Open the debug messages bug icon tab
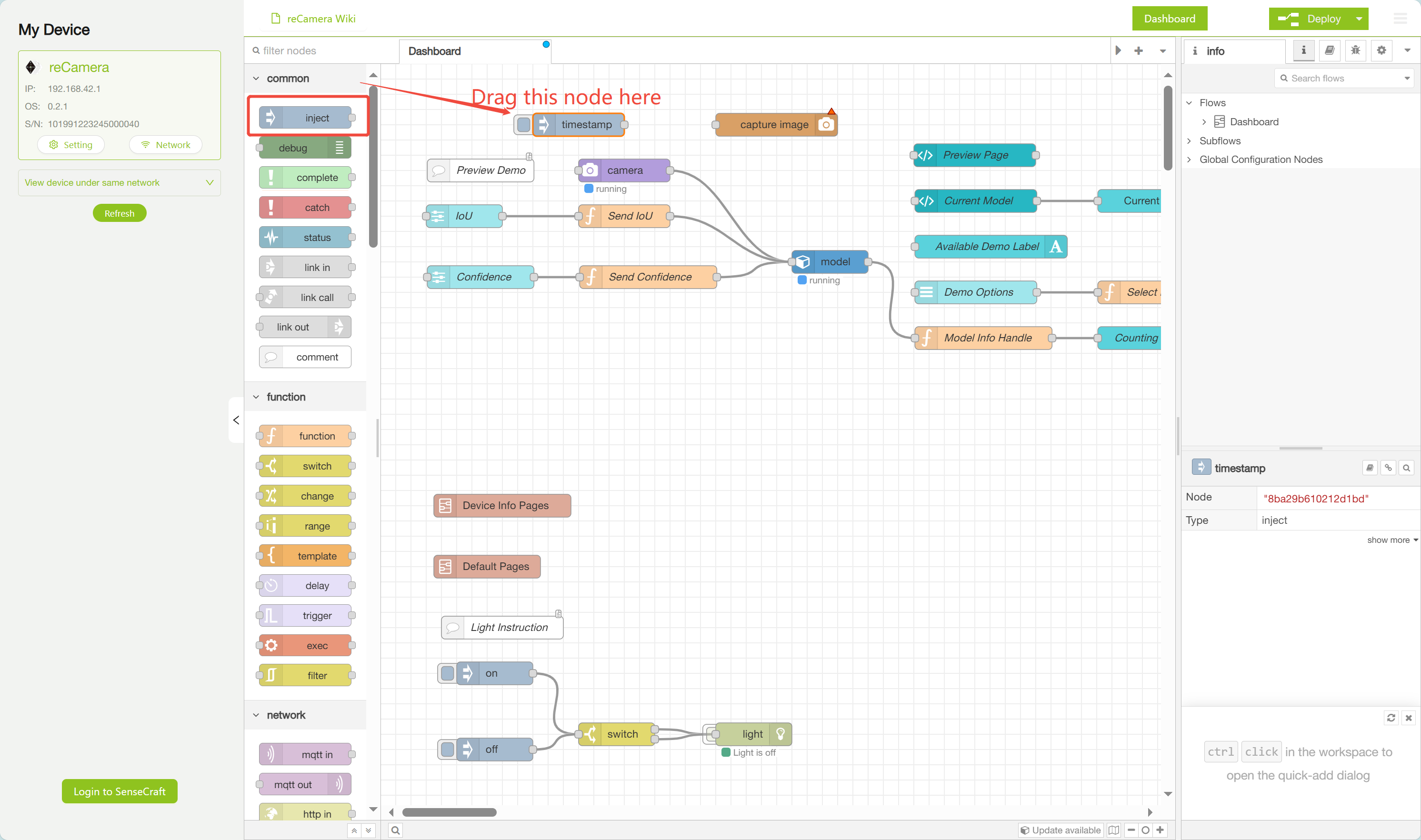The height and width of the screenshot is (840, 1421). click(x=1355, y=50)
